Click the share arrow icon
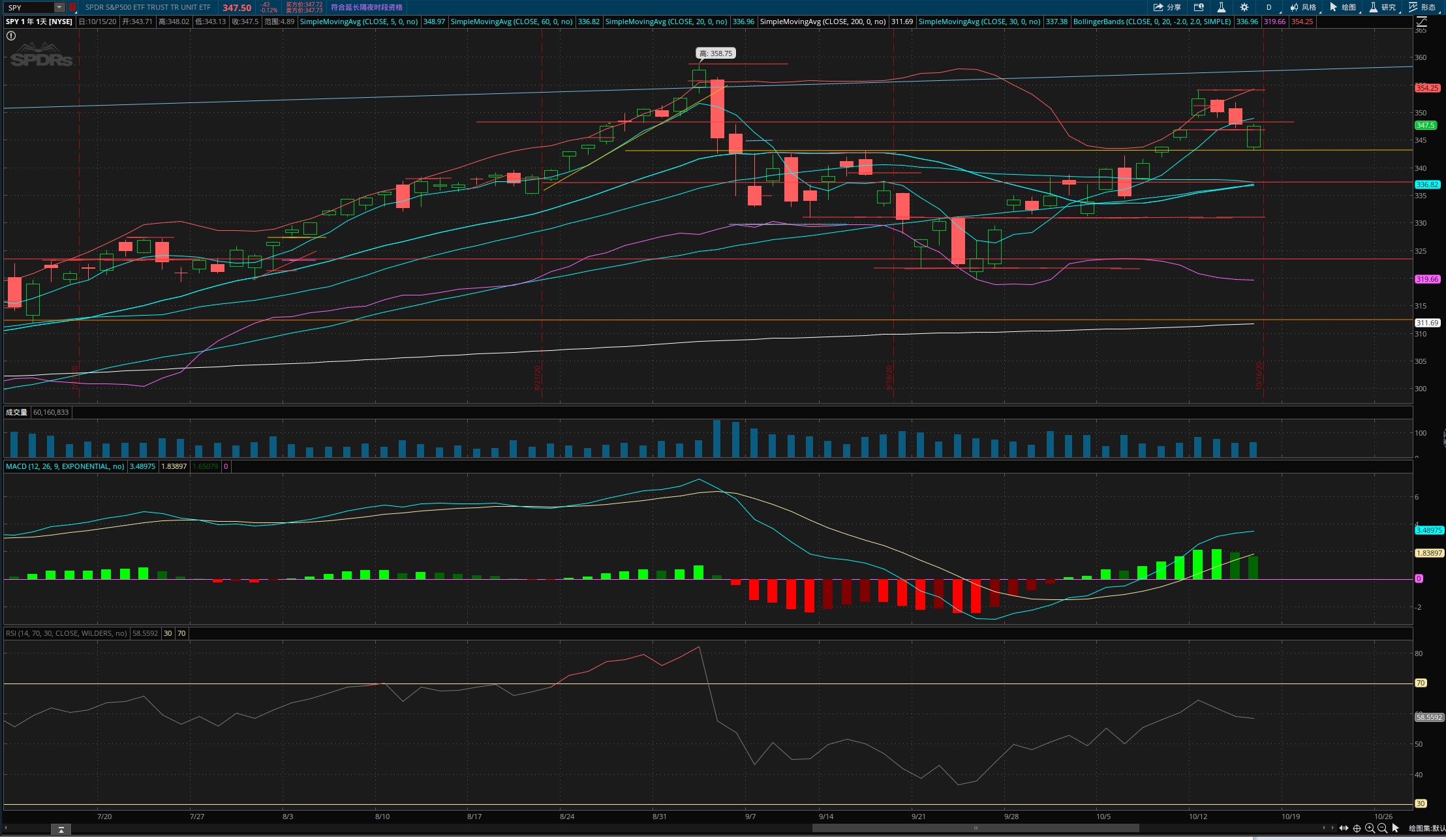Viewport: 1446px width, 840px height. pyautogui.click(x=1158, y=7)
